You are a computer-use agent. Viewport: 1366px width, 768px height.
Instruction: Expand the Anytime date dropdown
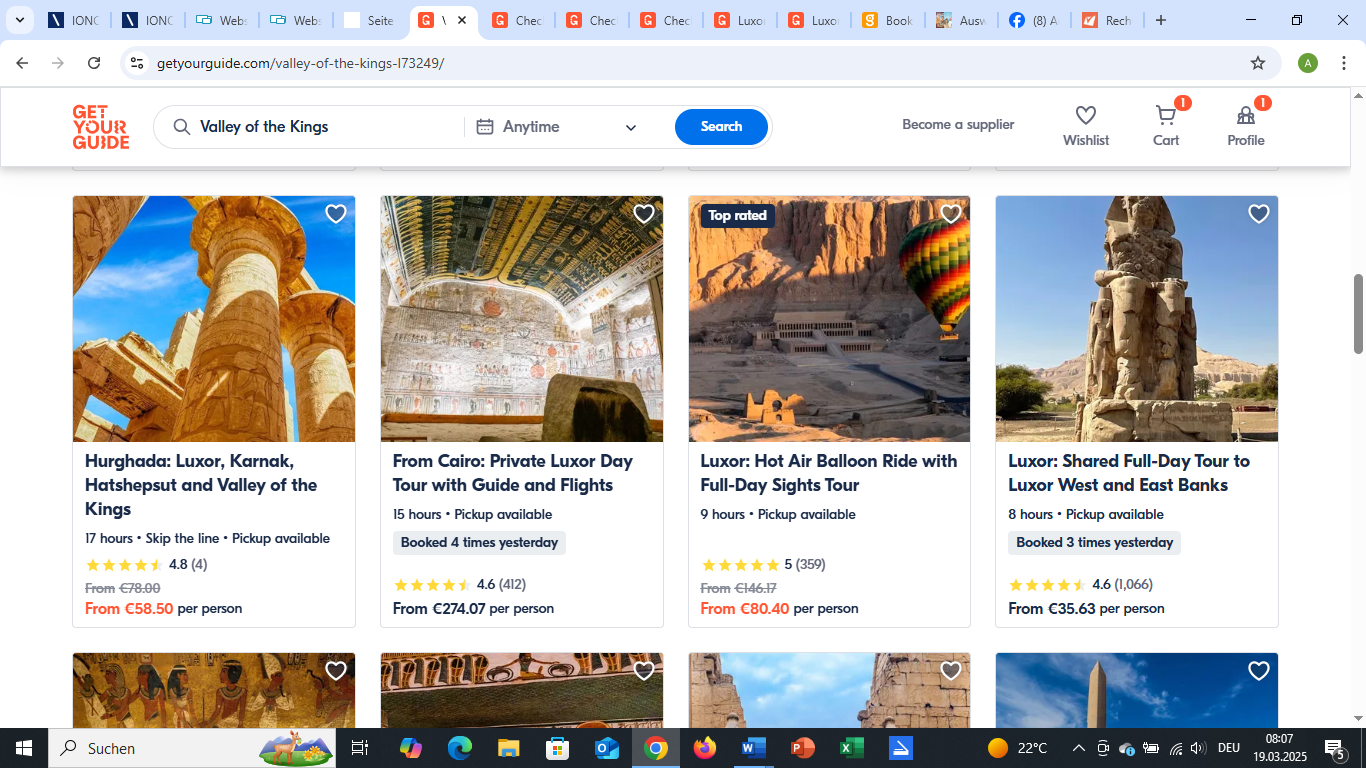[631, 128]
